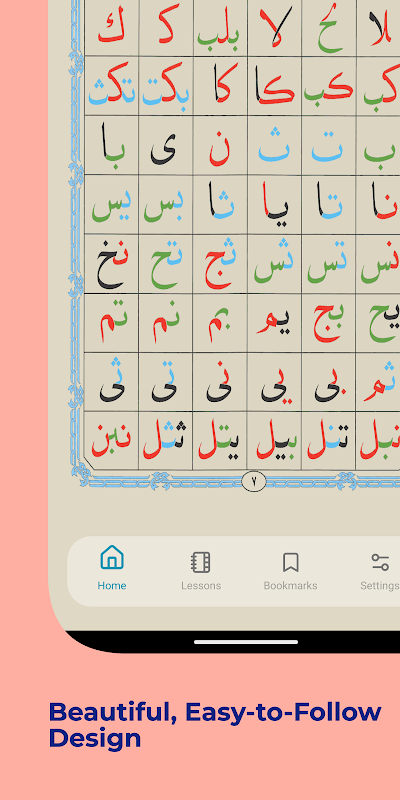Select the red 'بج' cell
The image size is (400, 800).
pyautogui.click(x=329, y=323)
